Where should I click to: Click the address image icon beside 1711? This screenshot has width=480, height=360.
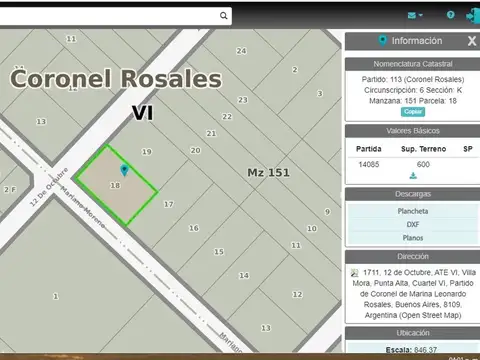pos(354,273)
